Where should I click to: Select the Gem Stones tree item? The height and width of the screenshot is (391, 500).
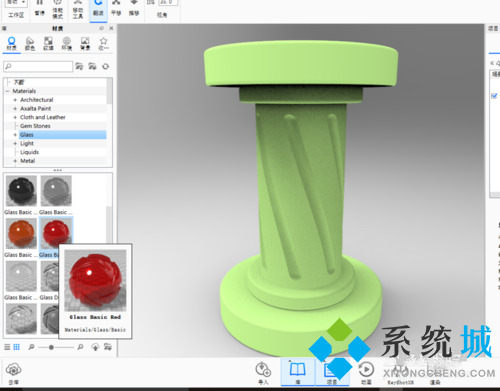(35, 126)
